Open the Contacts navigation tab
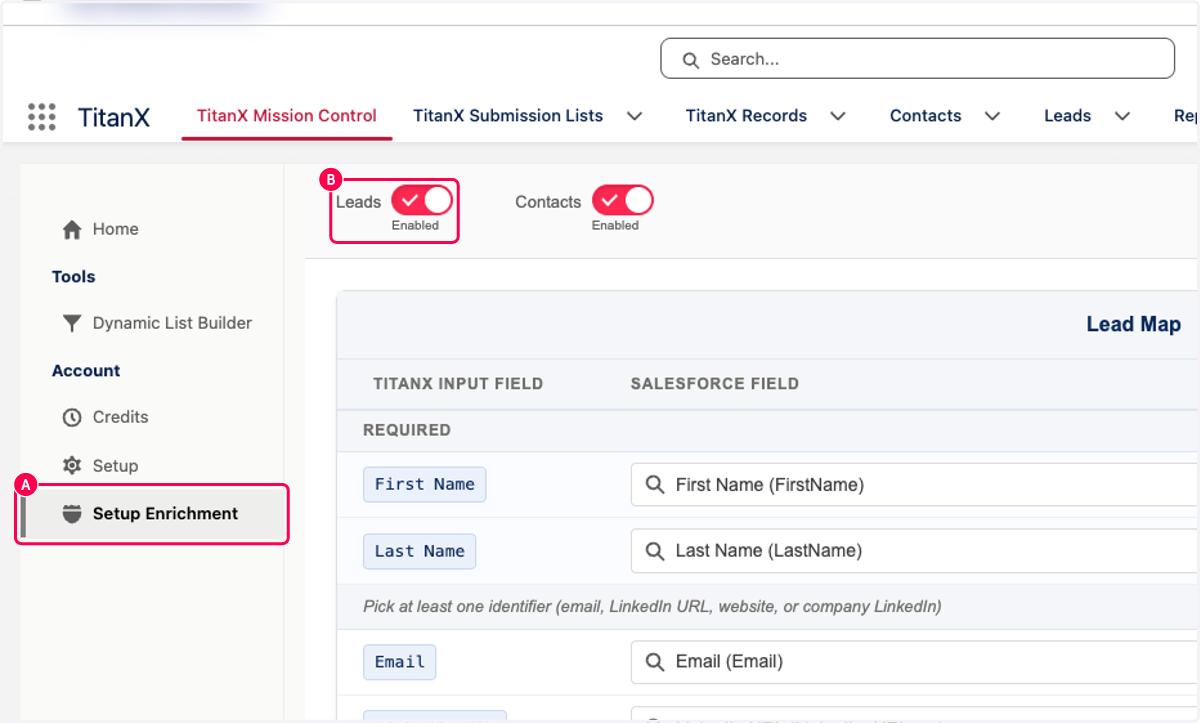This screenshot has height=723, width=1200. click(x=926, y=116)
